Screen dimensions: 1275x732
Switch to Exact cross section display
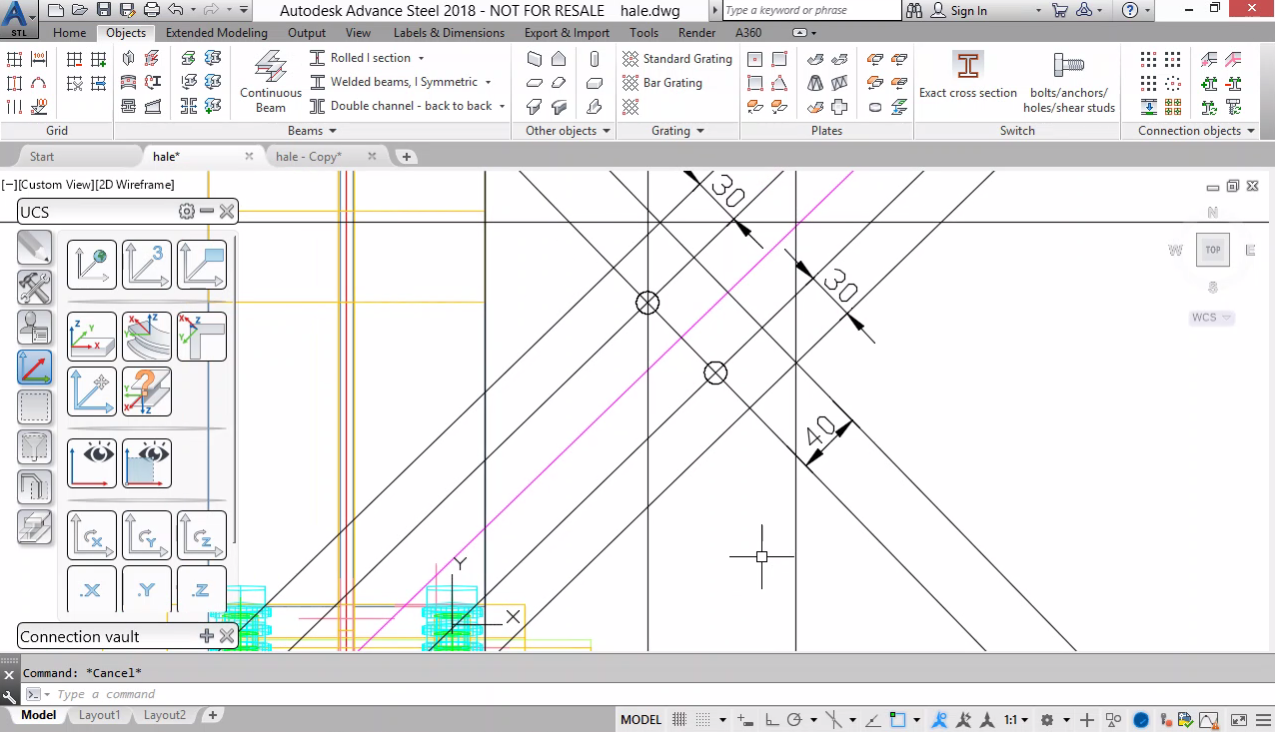(x=968, y=75)
